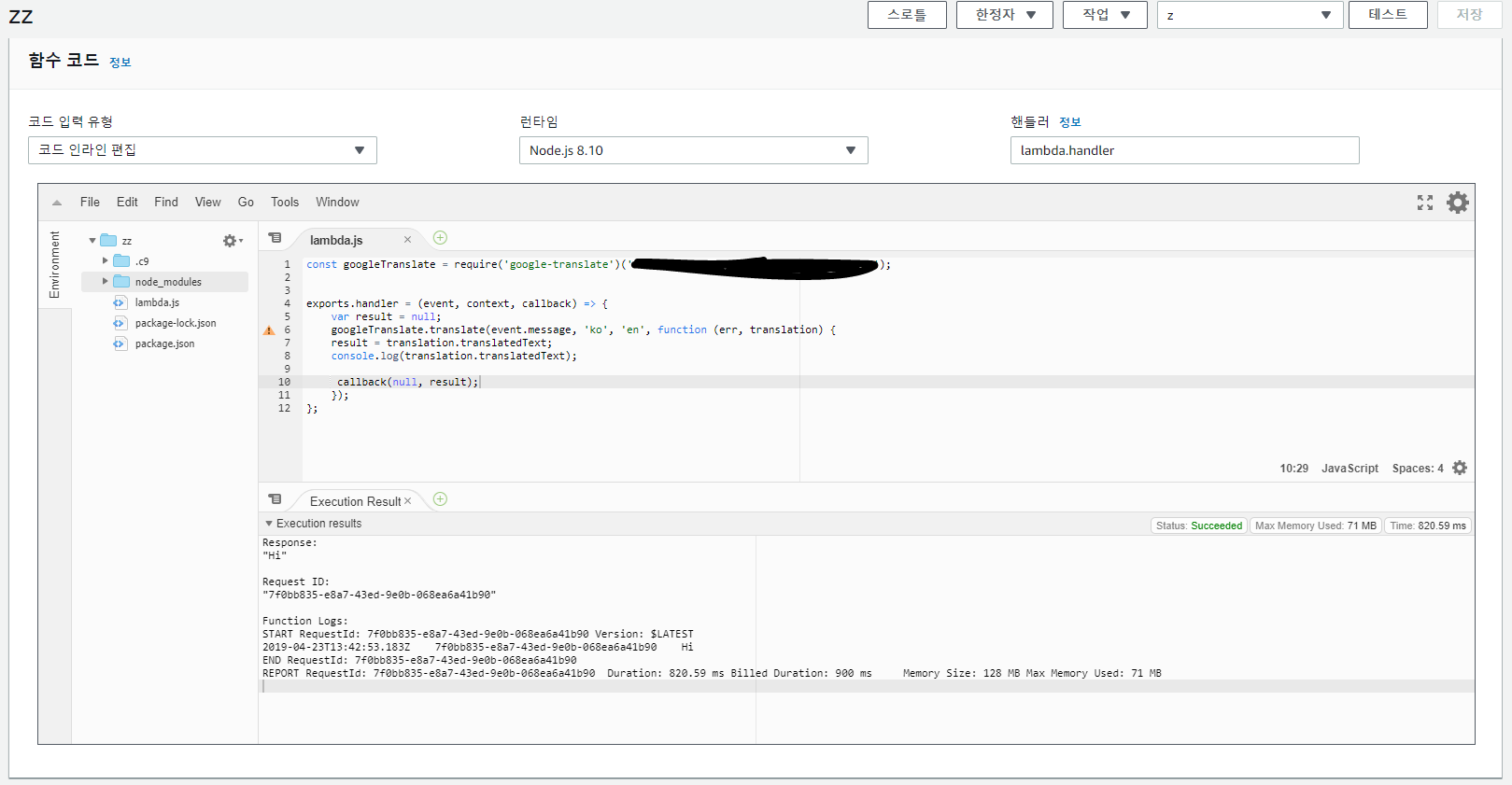Select package-lock.json file icon
The height and width of the screenshot is (785, 1512).
120,323
